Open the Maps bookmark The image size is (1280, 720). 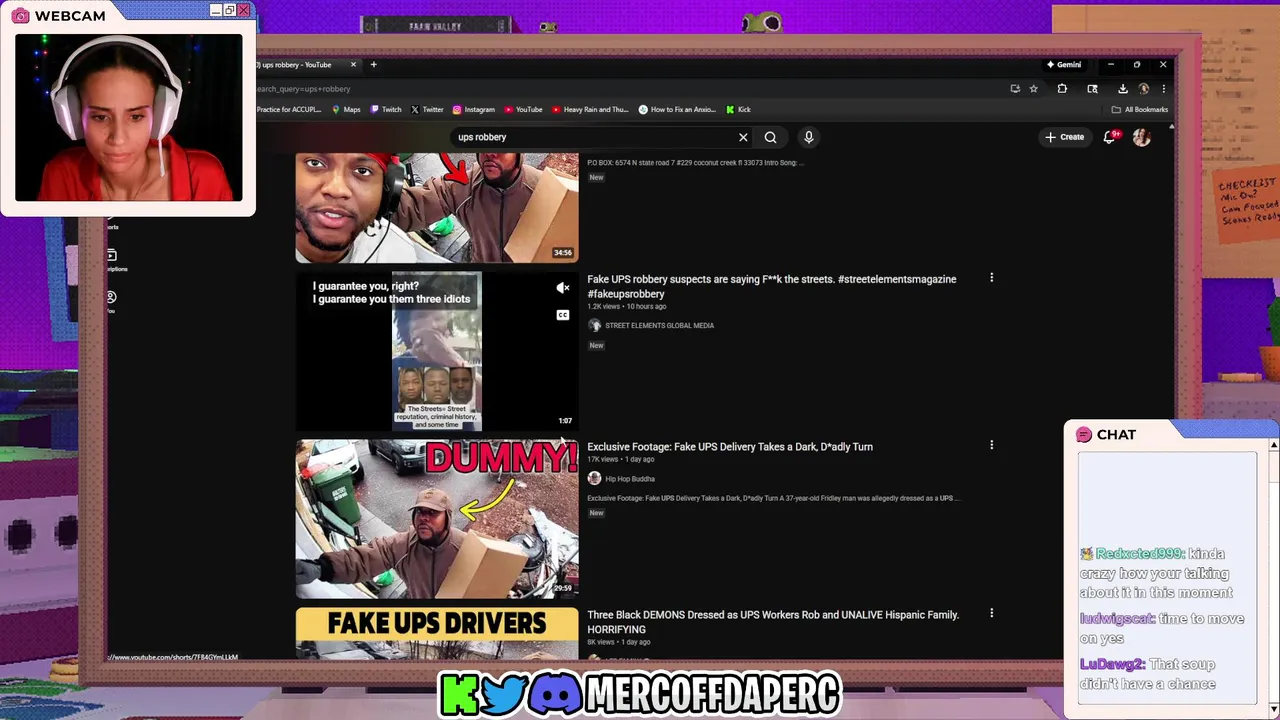(346, 110)
